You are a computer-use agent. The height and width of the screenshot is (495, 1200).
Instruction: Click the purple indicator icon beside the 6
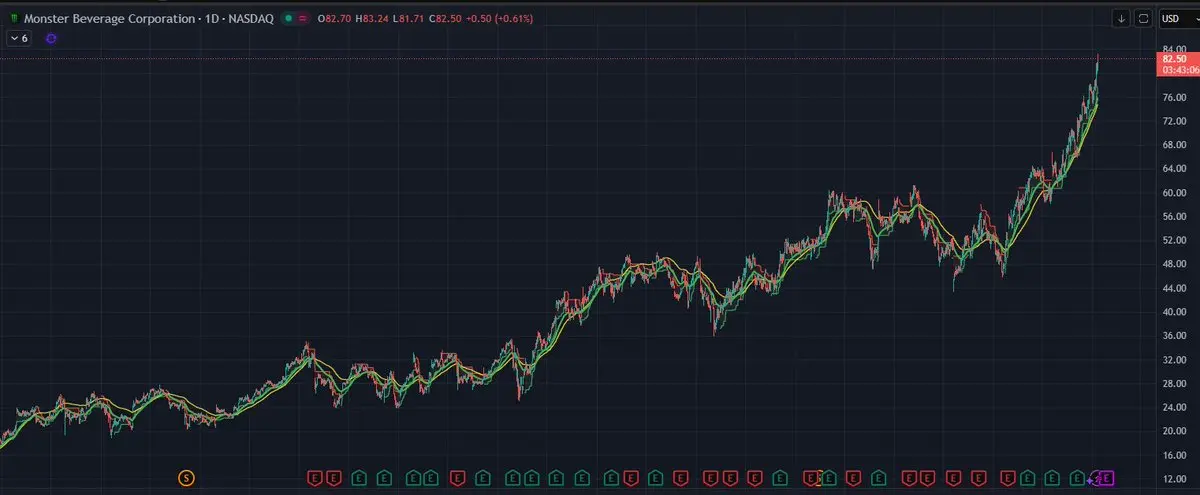click(x=51, y=38)
